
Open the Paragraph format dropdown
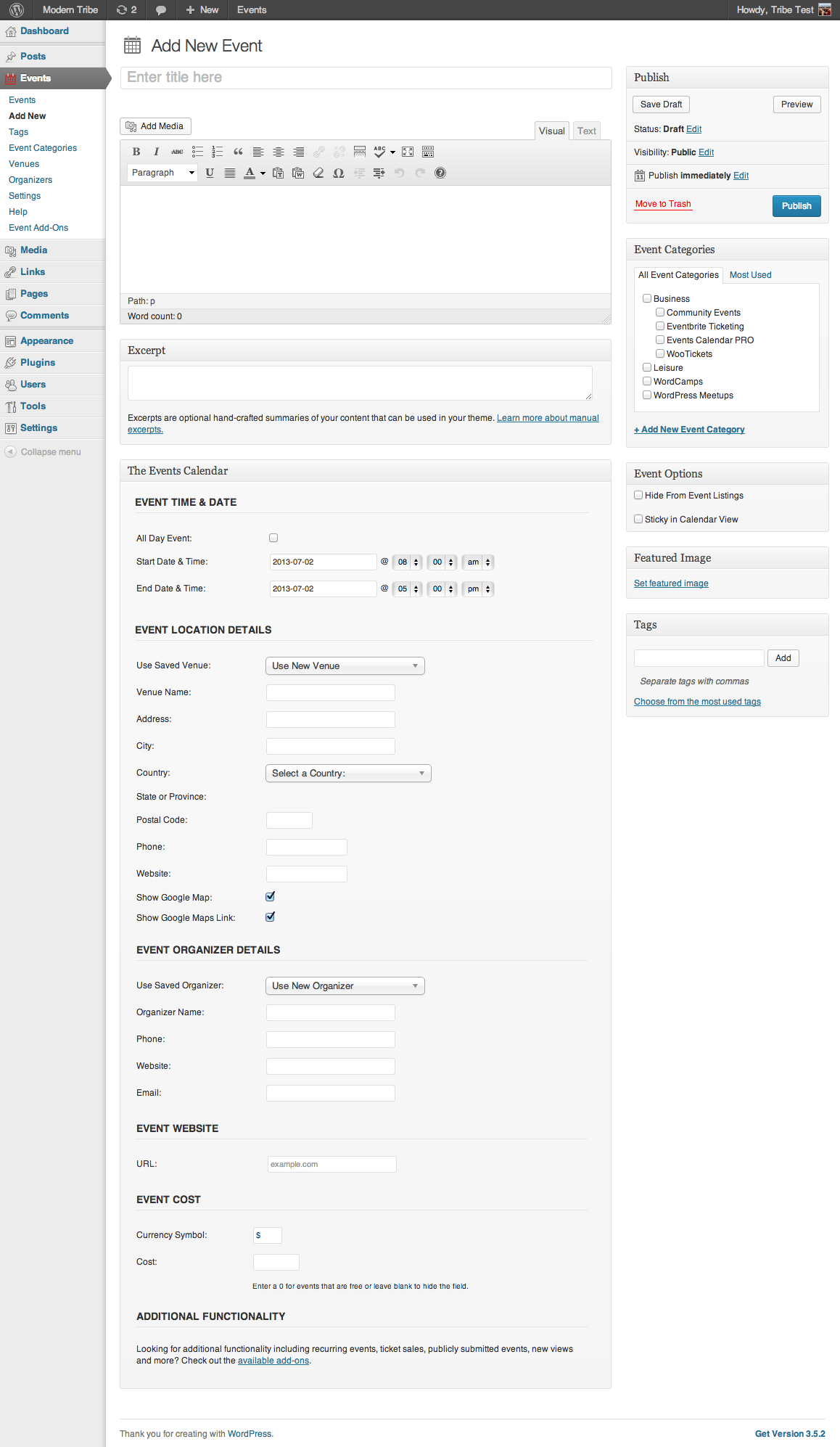coord(162,173)
